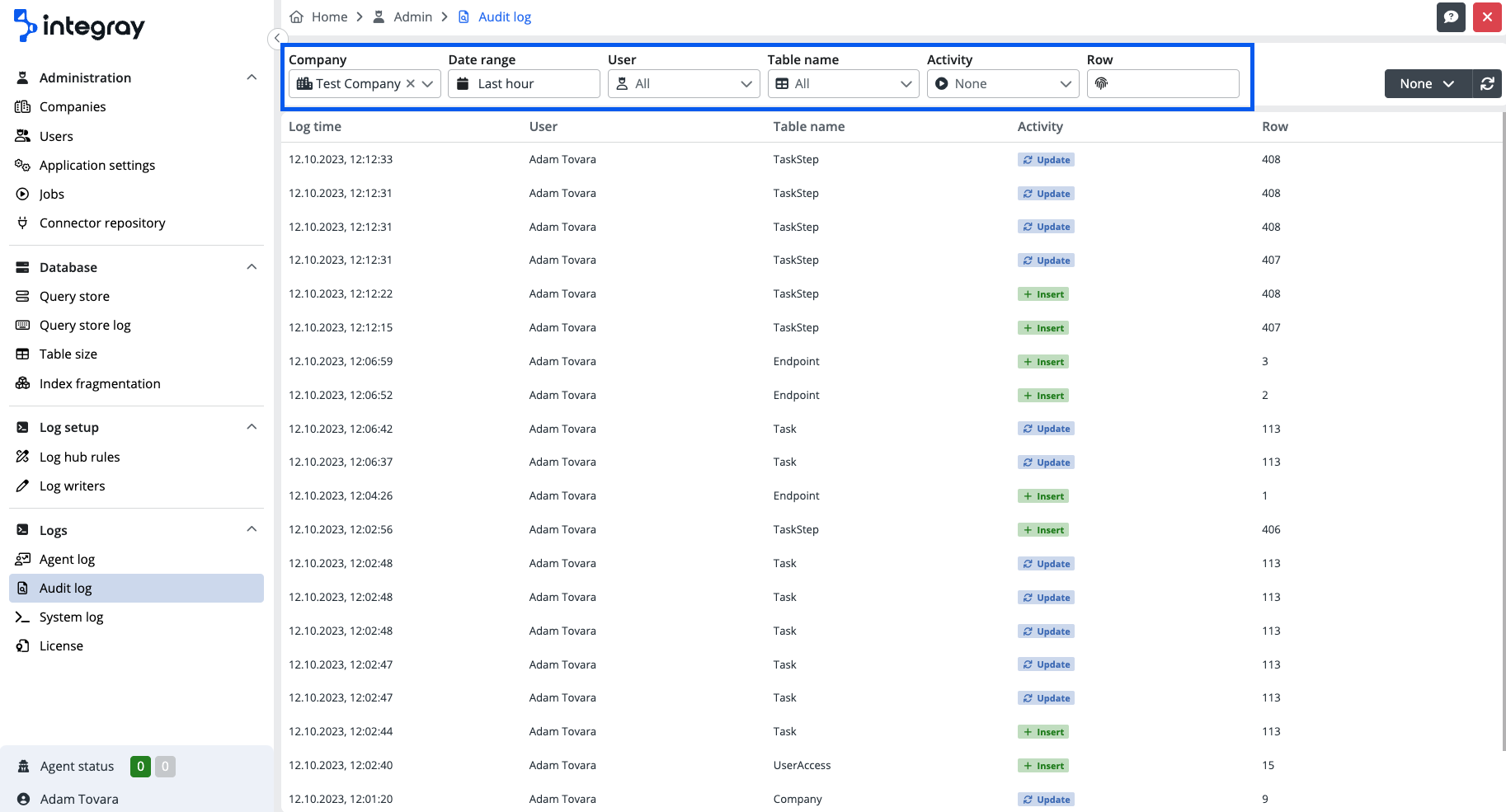Collapse the Database sidebar section
The image size is (1506, 812).
tap(252, 267)
